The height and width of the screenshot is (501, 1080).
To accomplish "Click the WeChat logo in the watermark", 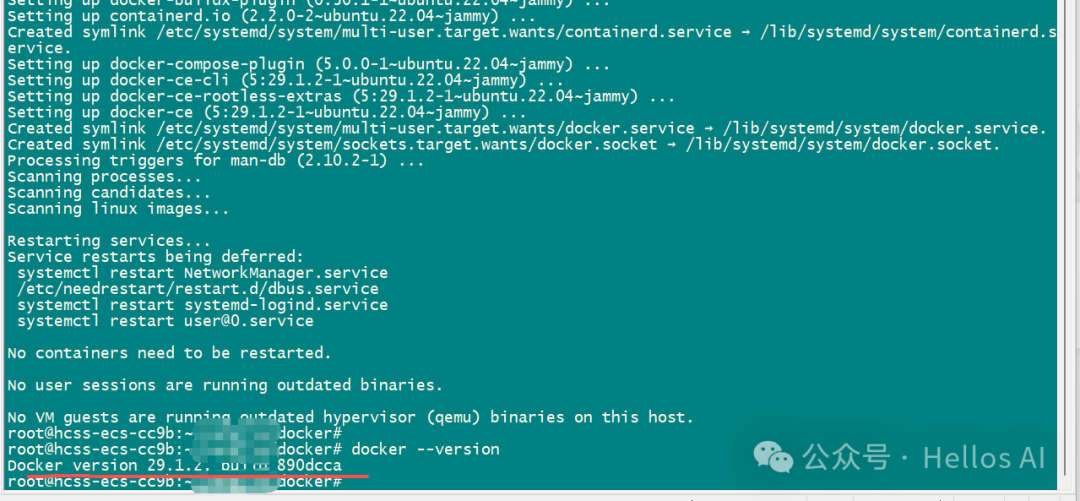I will point(773,458).
